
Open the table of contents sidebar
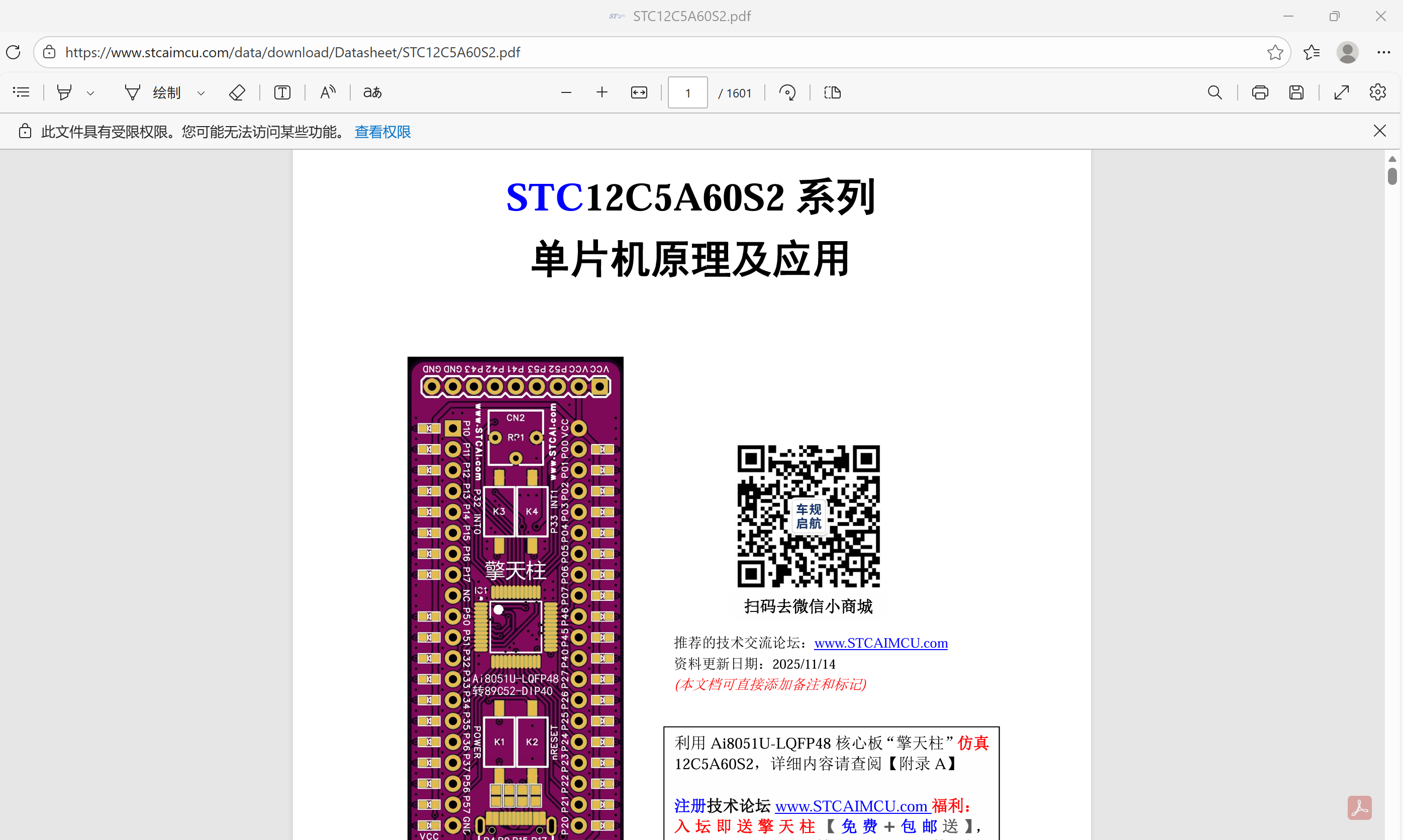pyautogui.click(x=21, y=92)
